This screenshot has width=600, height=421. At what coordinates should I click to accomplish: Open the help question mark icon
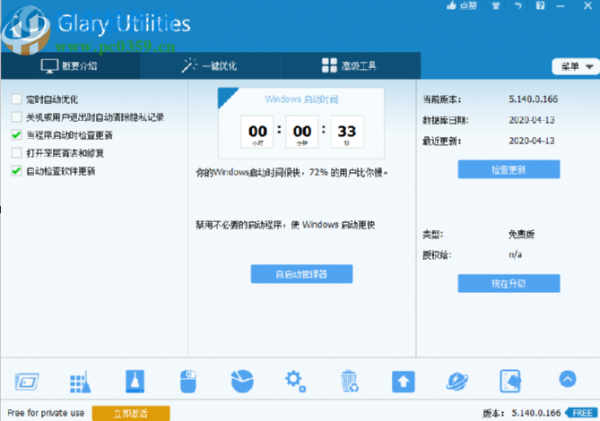coord(540,5)
